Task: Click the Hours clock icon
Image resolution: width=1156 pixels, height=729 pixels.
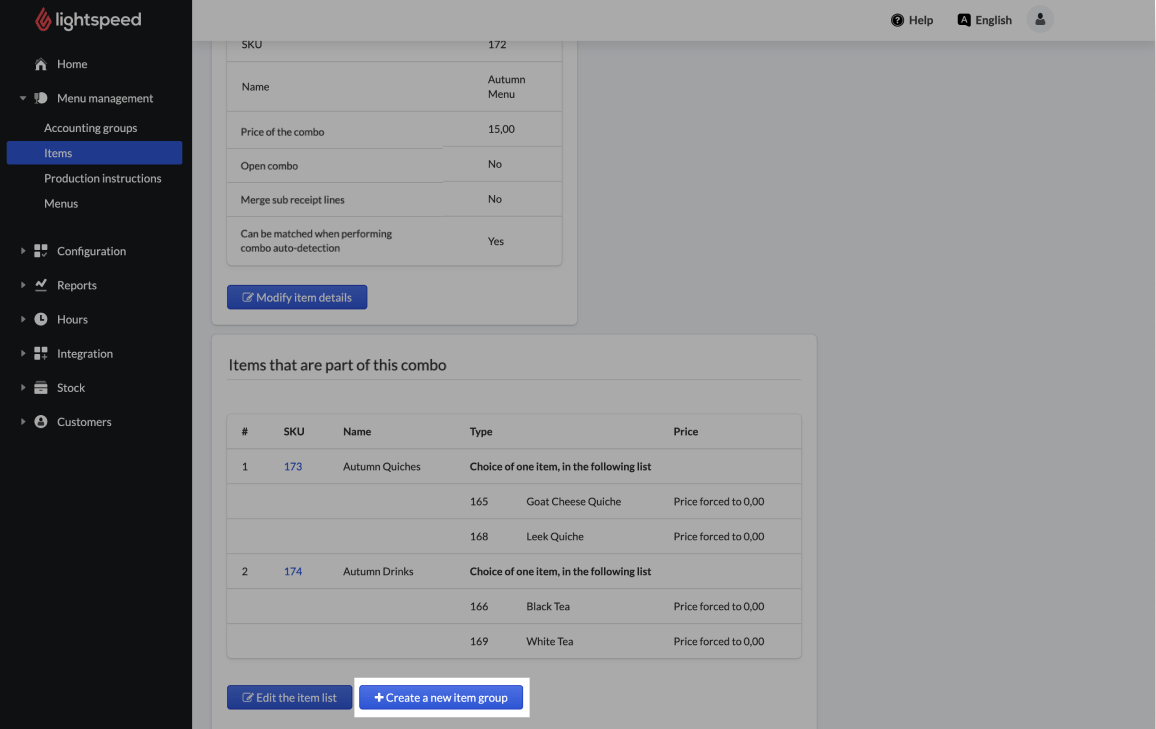Action: [x=41, y=320]
